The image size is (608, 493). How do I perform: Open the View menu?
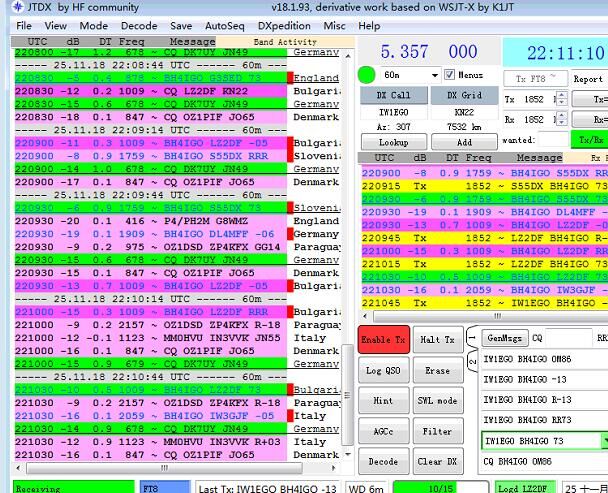pyautogui.click(x=55, y=26)
